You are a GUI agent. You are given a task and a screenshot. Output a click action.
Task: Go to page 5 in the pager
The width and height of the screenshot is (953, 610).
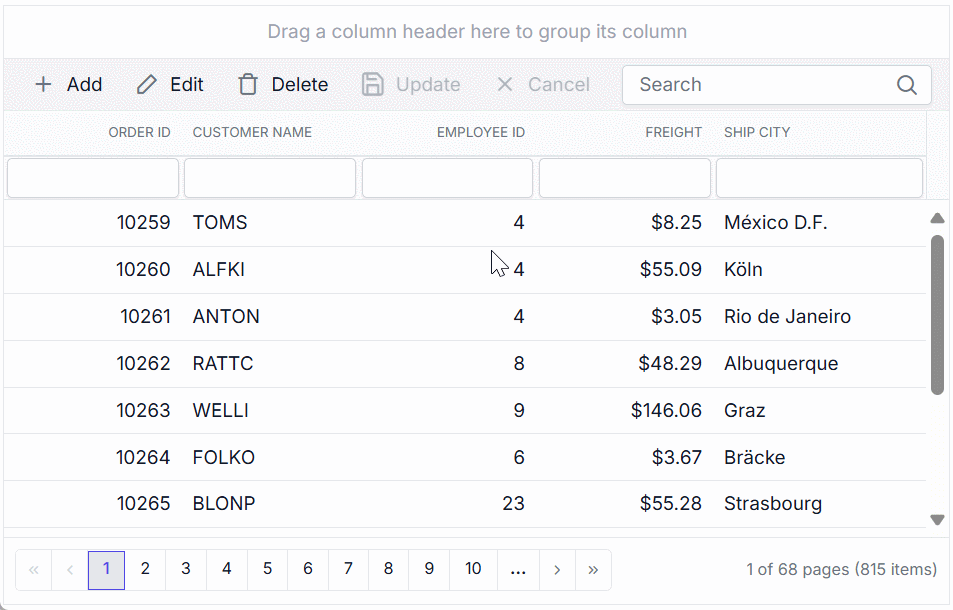267,569
